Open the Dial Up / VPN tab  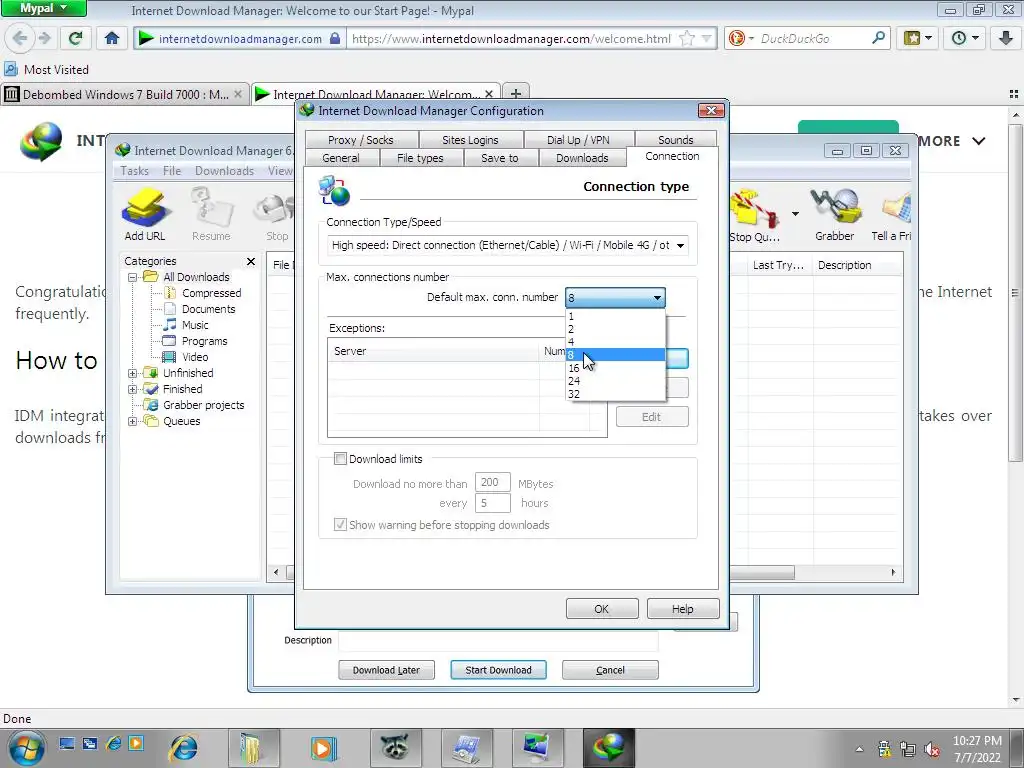coord(578,140)
